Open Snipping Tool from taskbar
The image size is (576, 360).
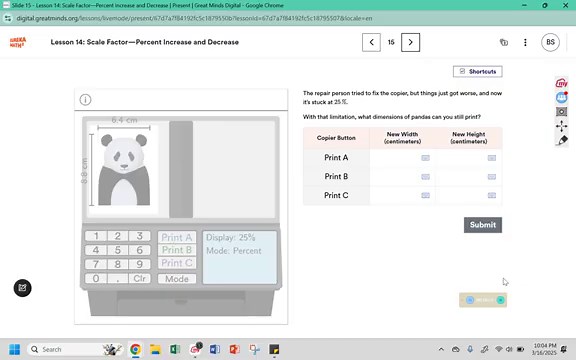pos(254,349)
